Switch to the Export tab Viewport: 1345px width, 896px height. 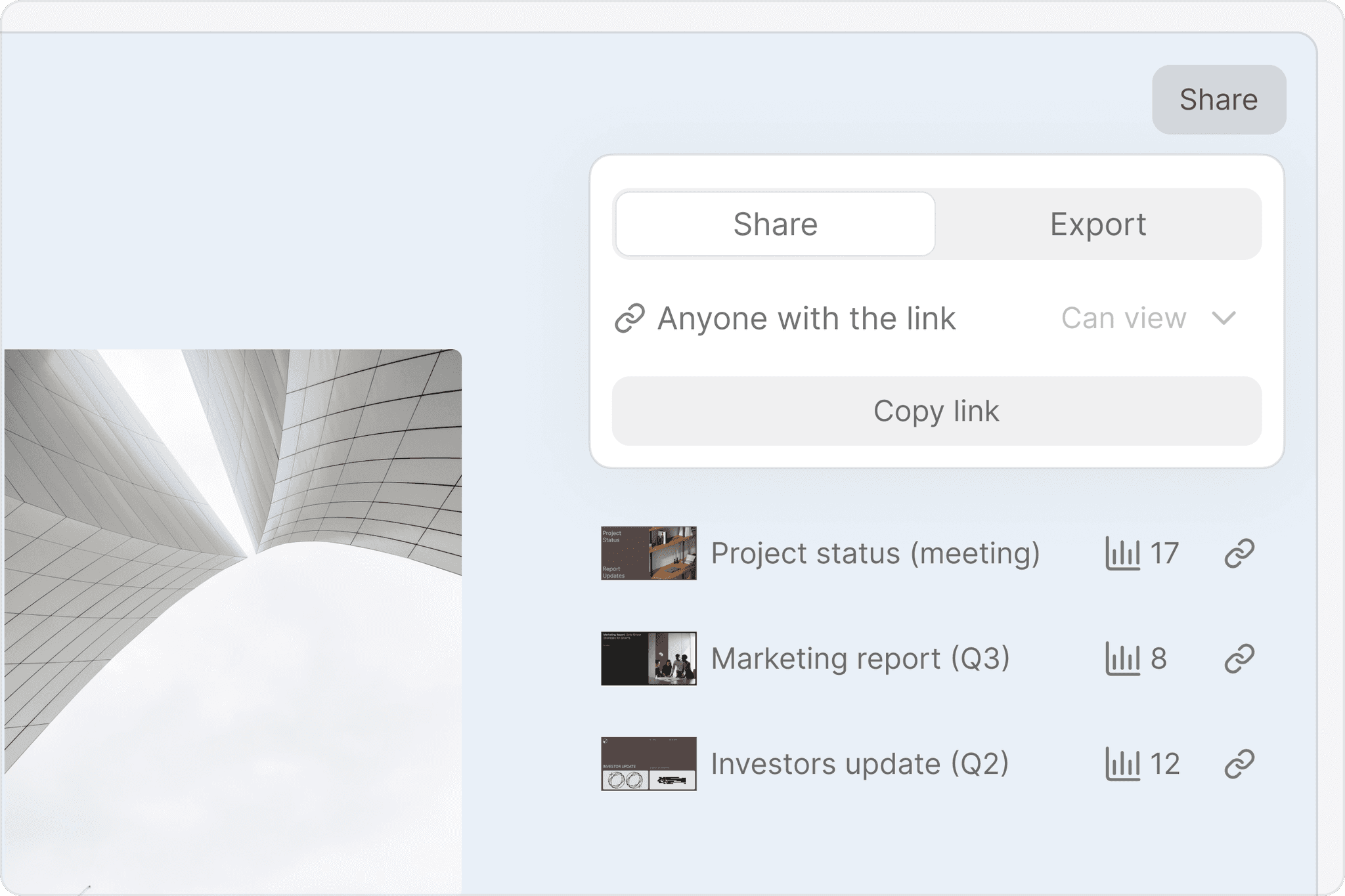(1098, 224)
